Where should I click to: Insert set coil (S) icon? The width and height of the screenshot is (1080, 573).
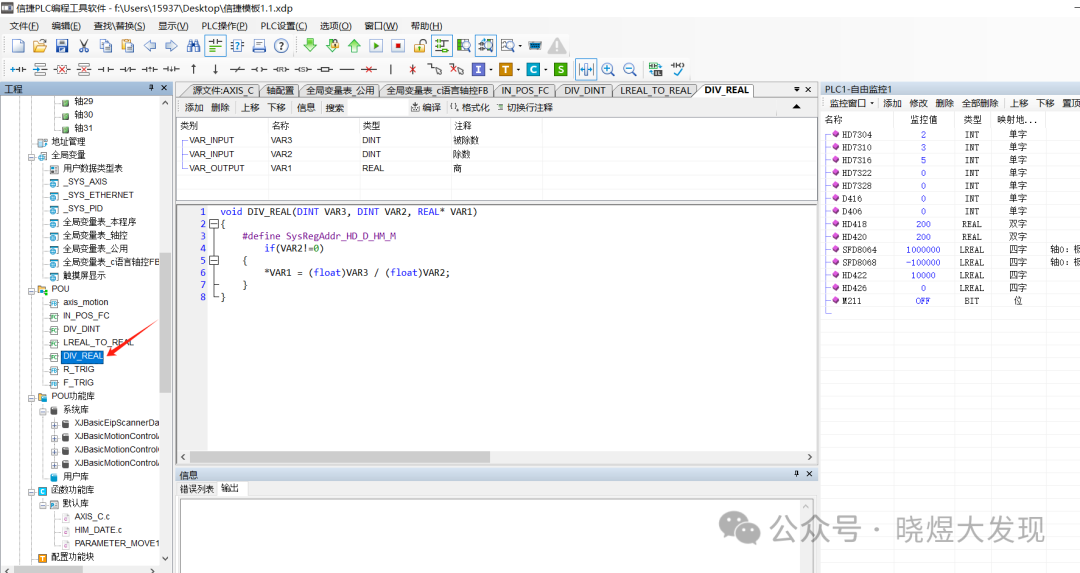(x=303, y=70)
